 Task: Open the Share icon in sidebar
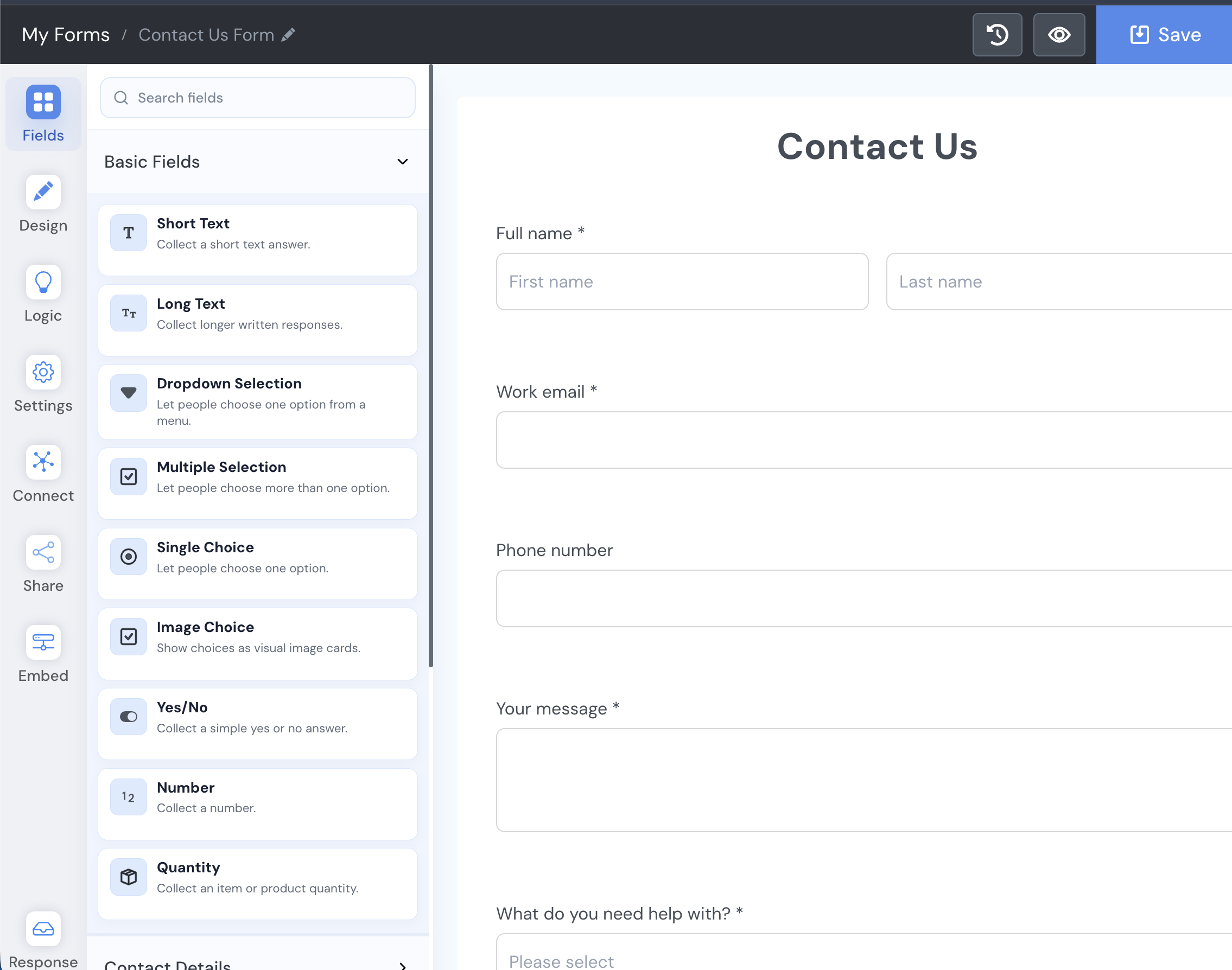43,552
